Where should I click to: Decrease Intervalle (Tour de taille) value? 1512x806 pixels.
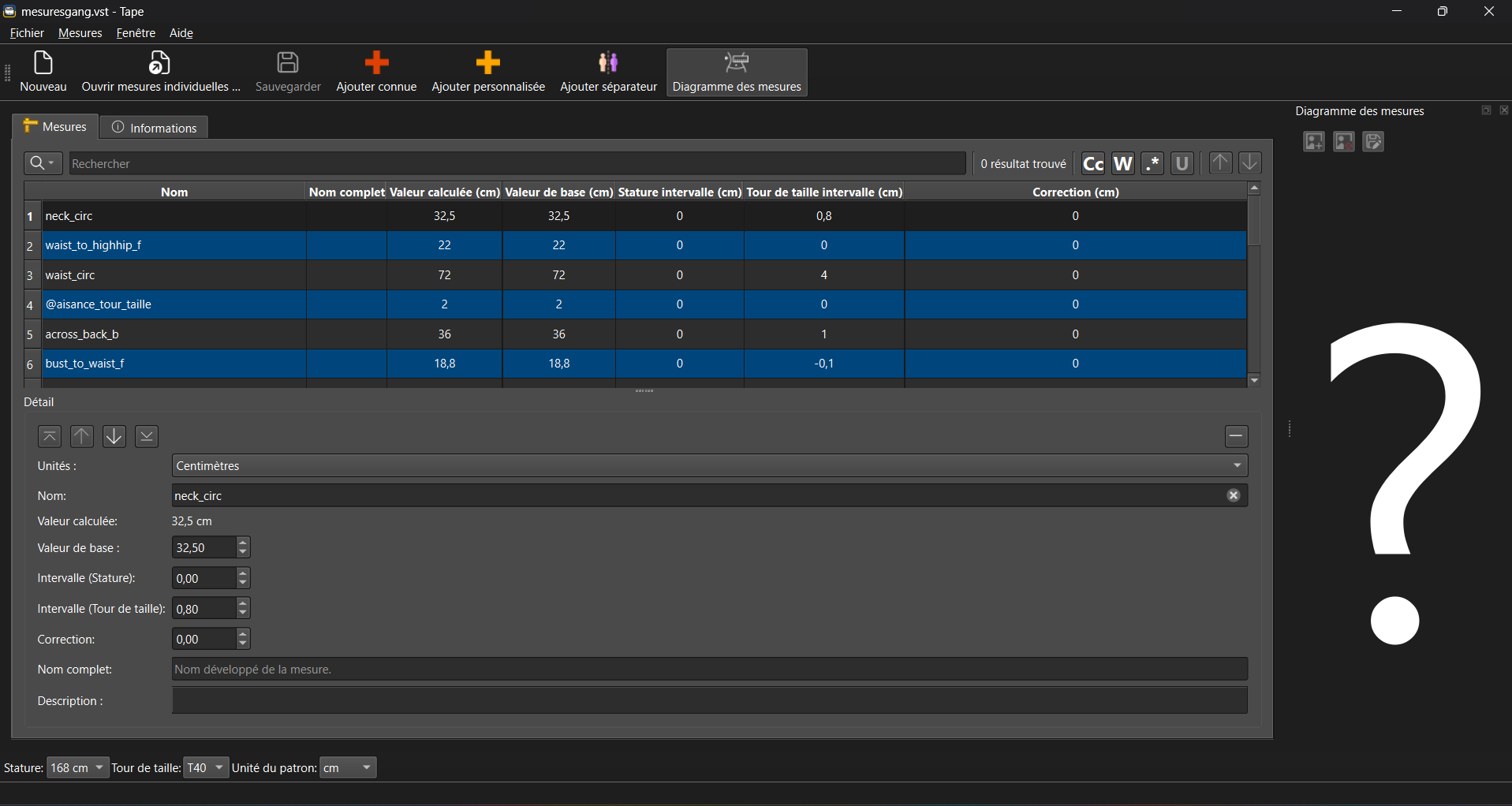(x=243, y=614)
